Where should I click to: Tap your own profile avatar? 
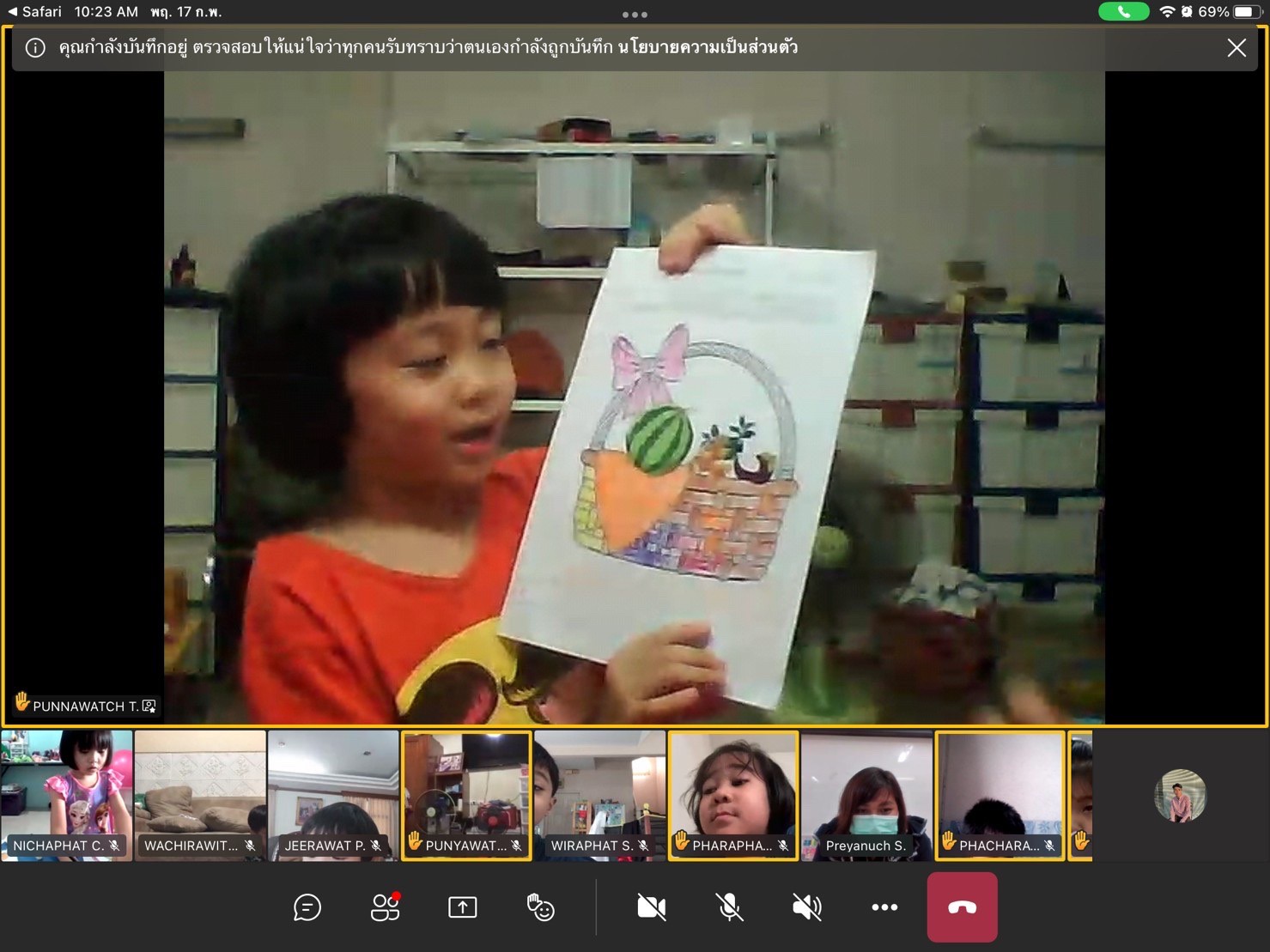[1180, 796]
